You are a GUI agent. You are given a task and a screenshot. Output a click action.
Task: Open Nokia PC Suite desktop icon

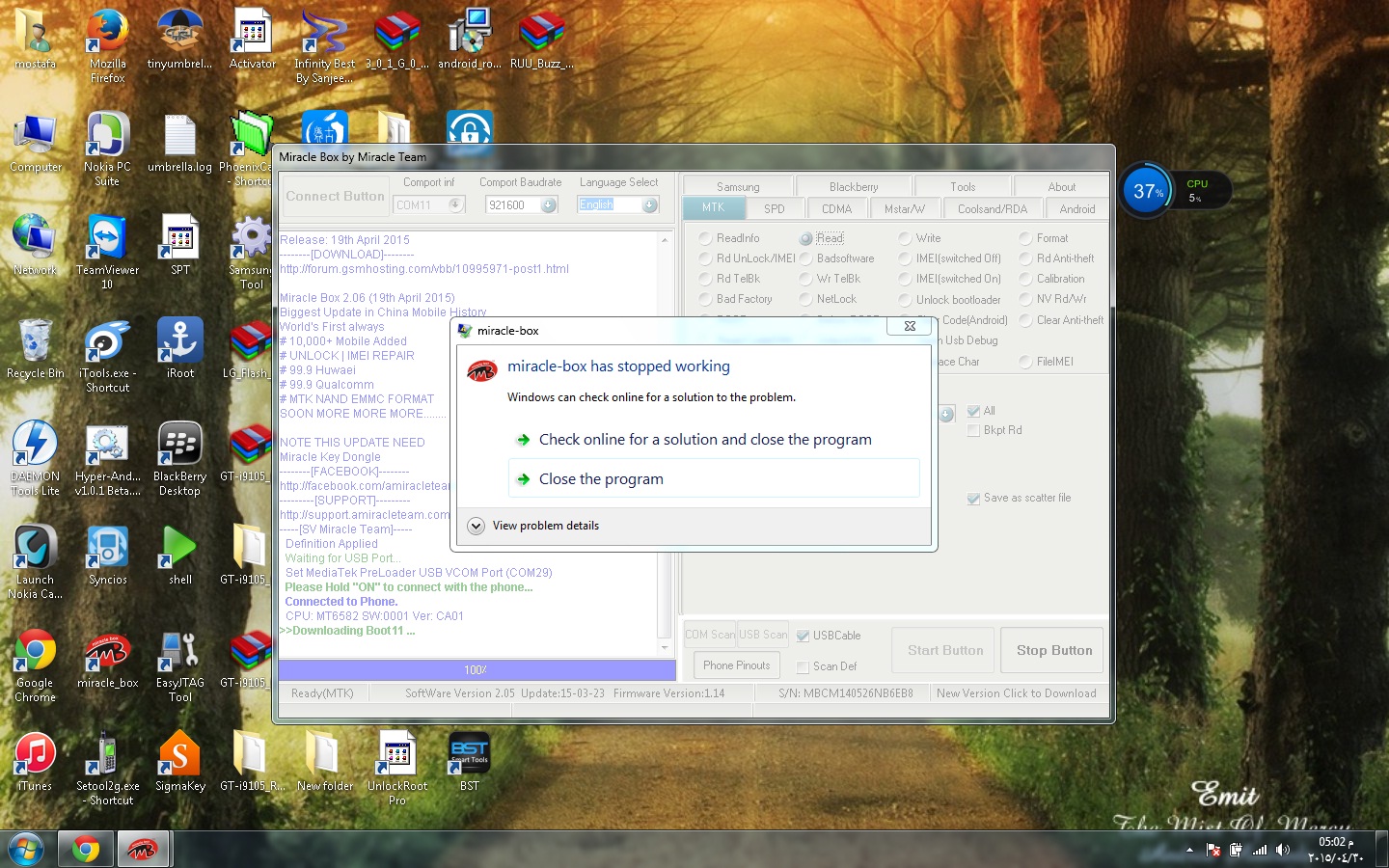(x=107, y=149)
